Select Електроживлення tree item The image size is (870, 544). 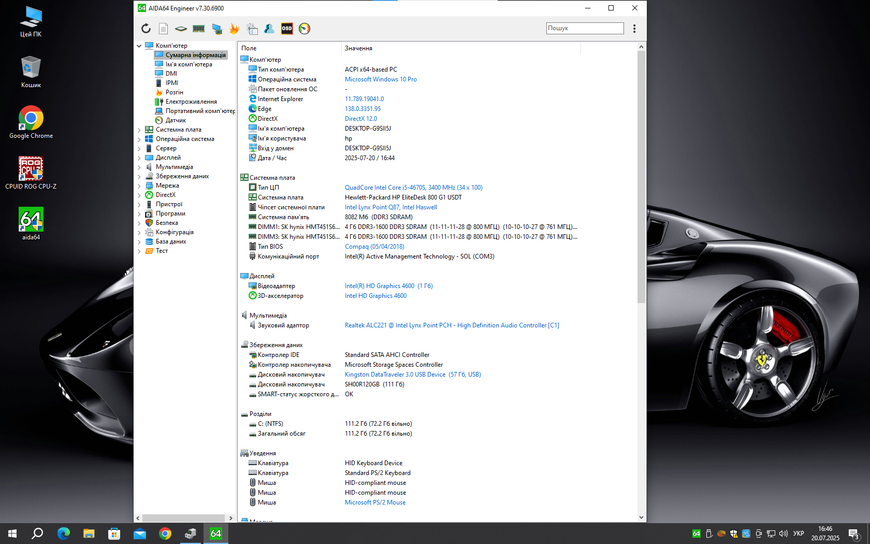[191, 102]
